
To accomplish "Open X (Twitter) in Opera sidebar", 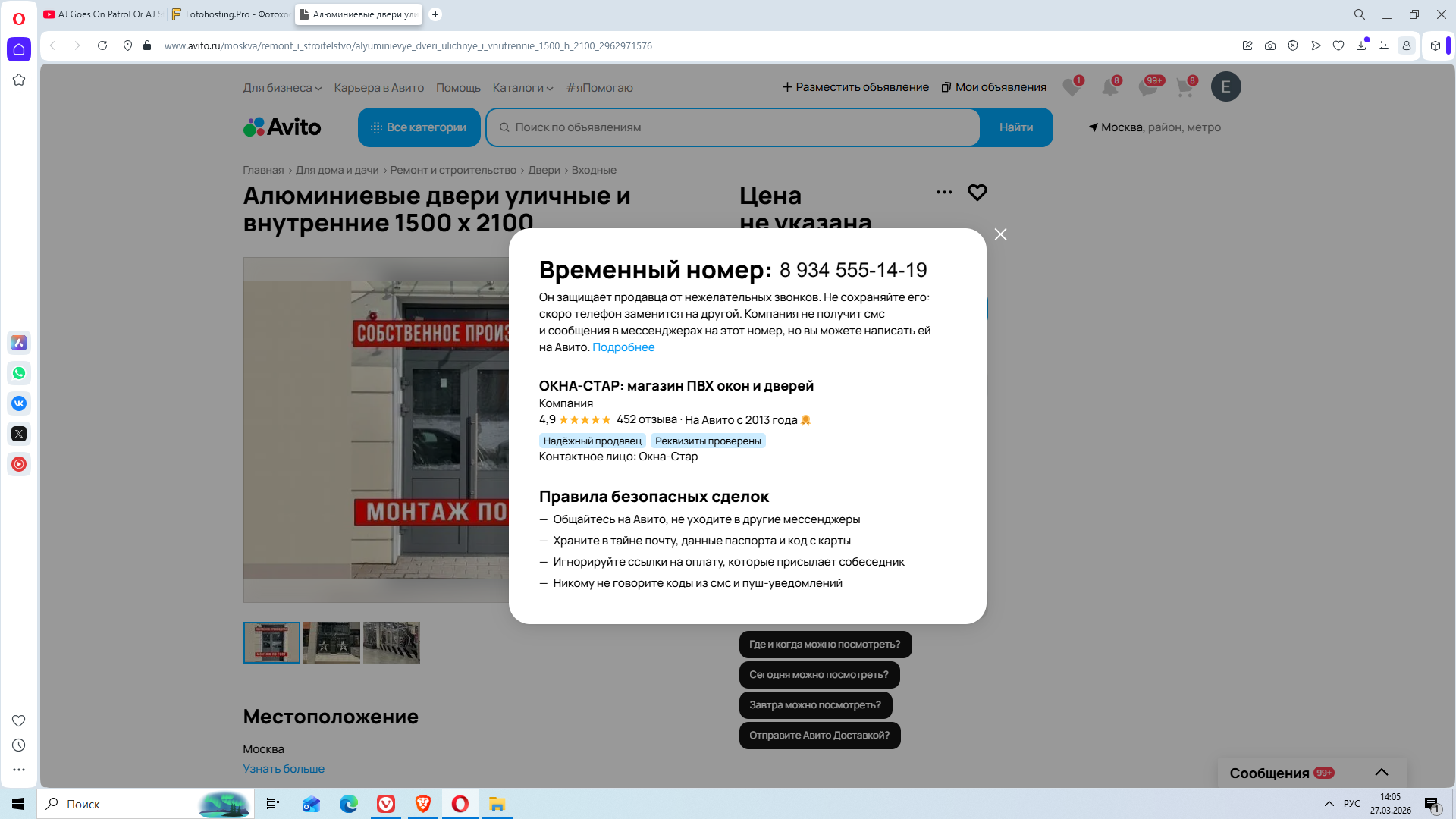I will point(19,434).
